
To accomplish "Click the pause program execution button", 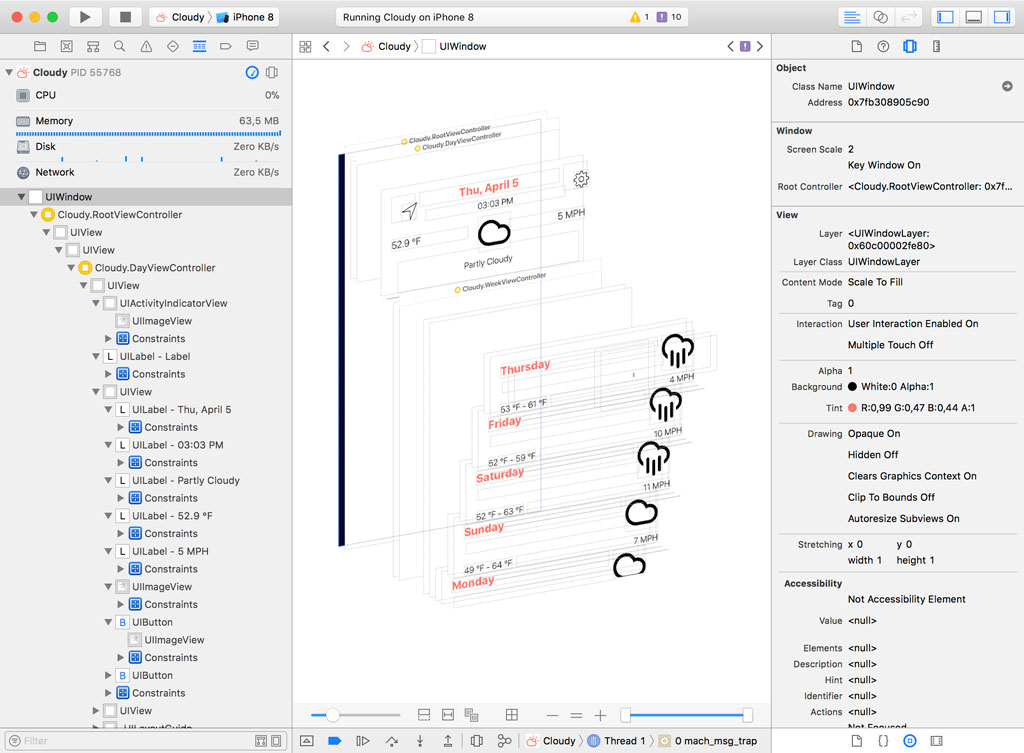I will [362, 740].
